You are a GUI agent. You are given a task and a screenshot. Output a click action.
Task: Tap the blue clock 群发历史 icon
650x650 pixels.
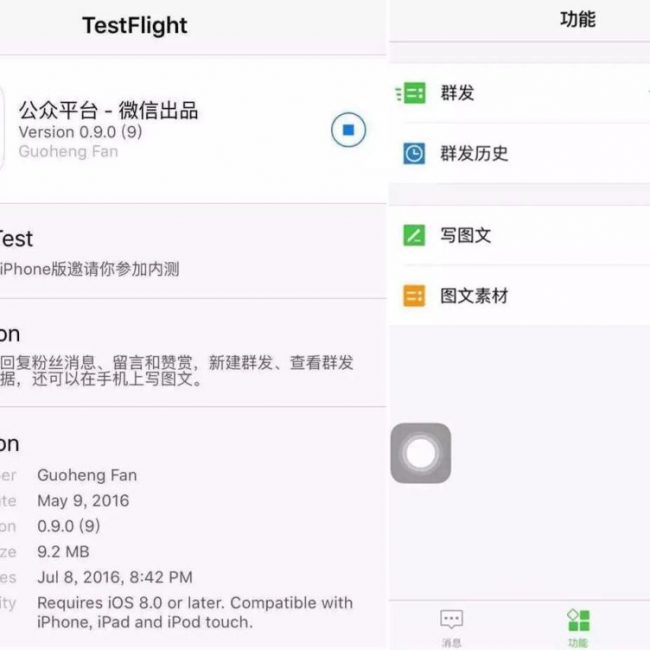(413, 153)
